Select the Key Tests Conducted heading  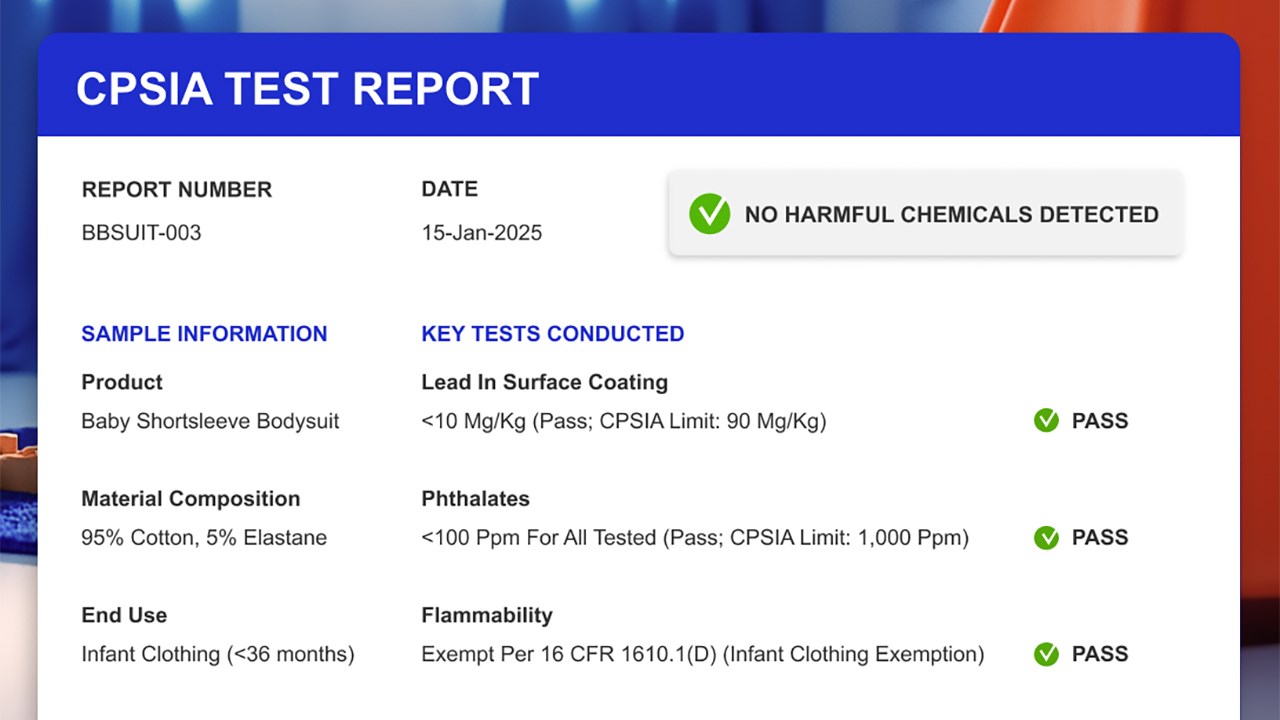click(x=552, y=334)
